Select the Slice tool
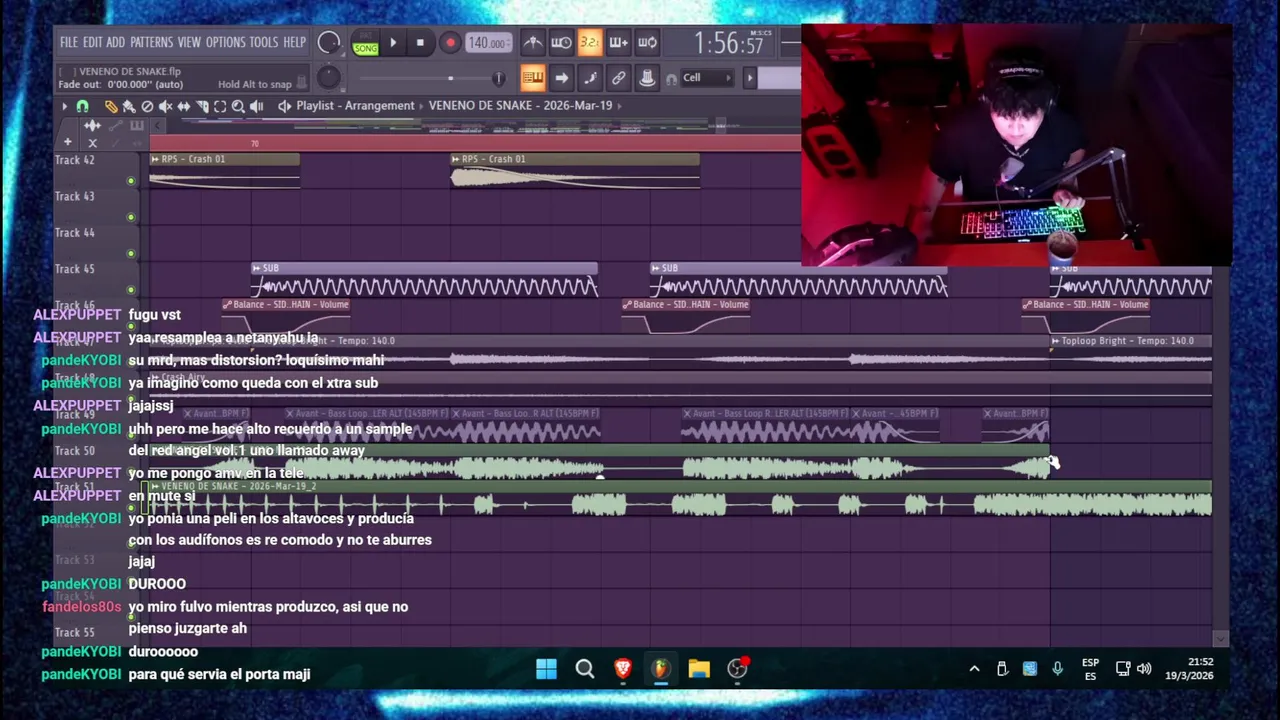The width and height of the screenshot is (1280, 720). 202,106
